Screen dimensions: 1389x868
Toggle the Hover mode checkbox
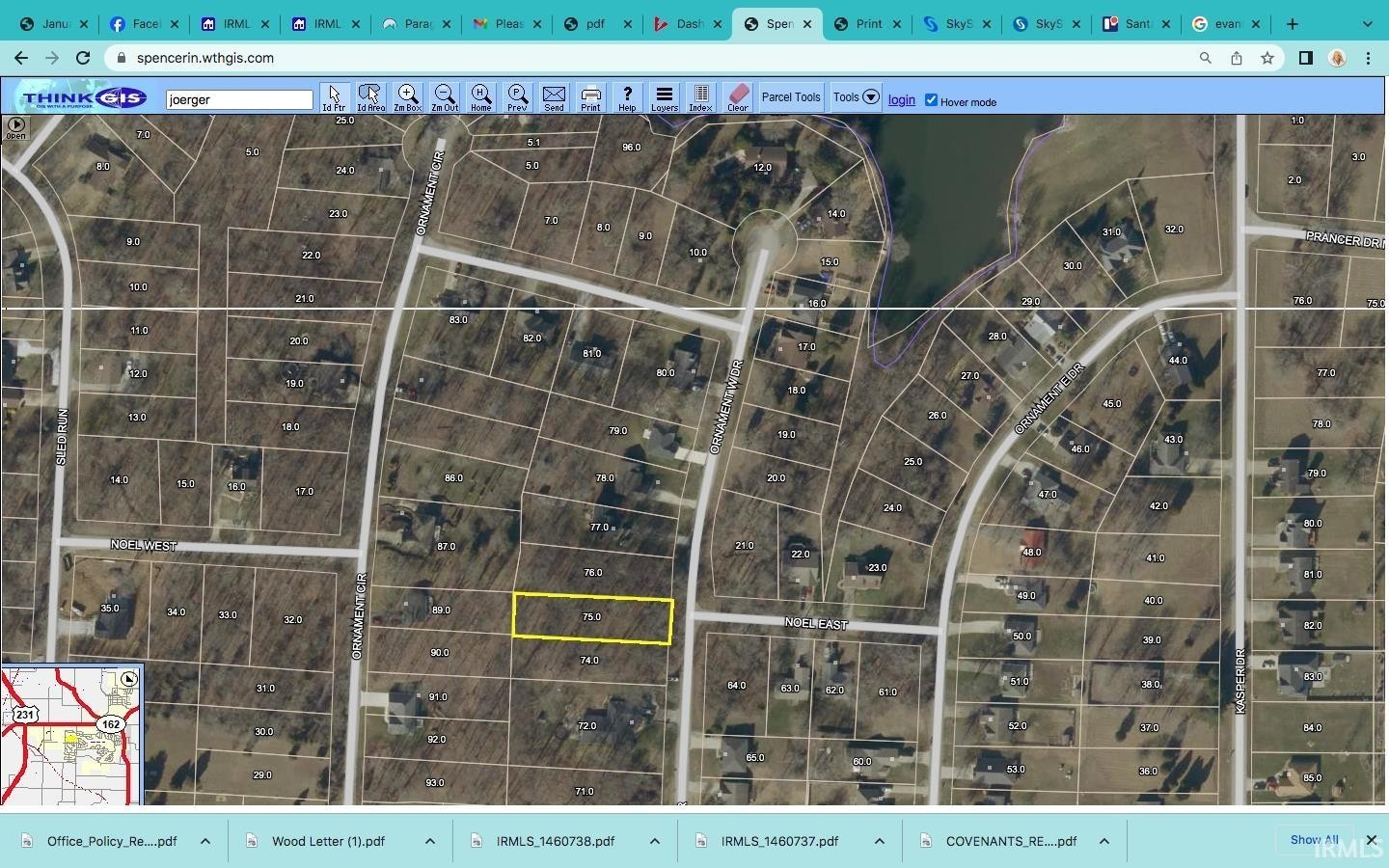tap(931, 99)
